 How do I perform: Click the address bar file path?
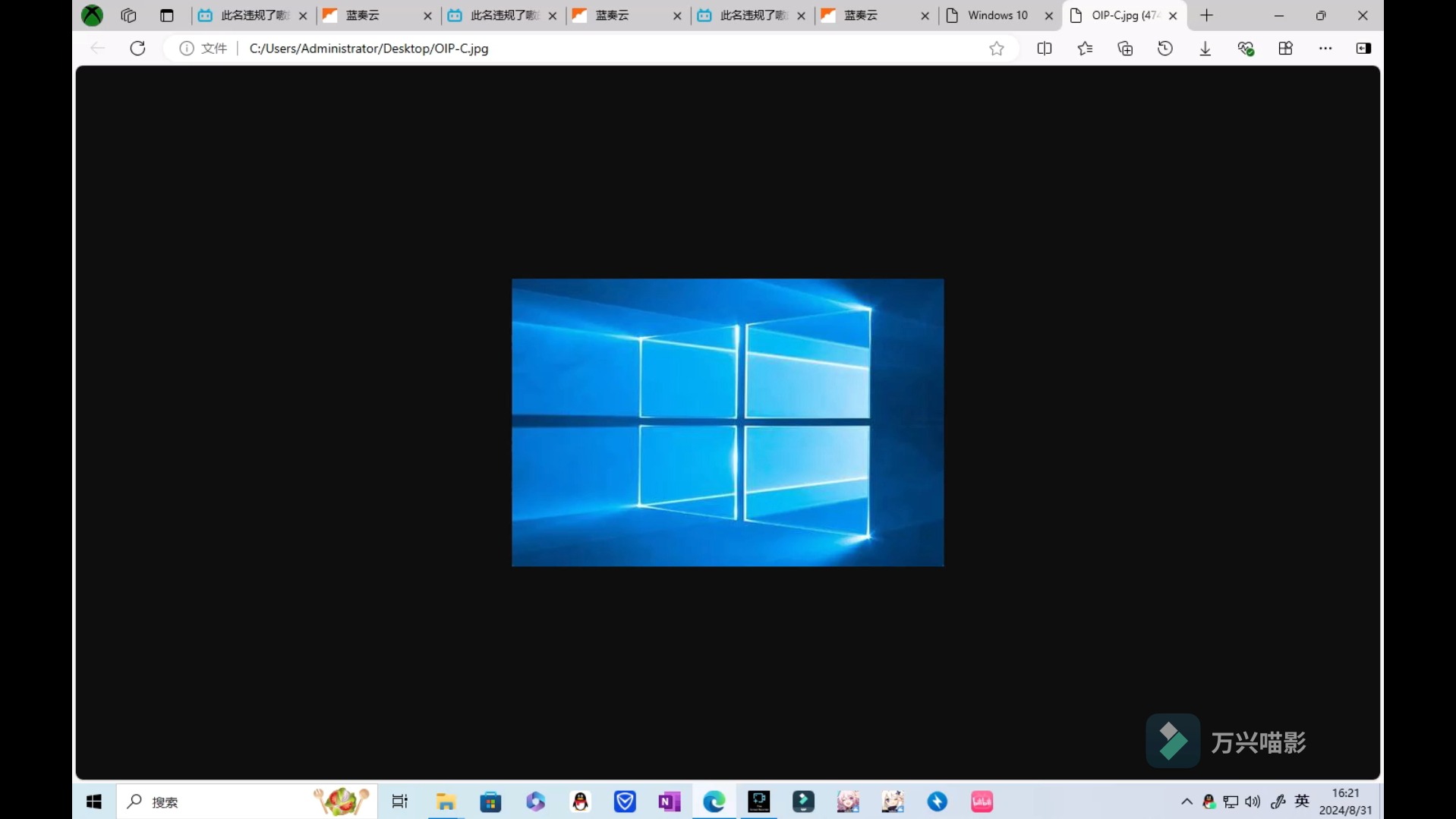pyautogui.click(x=369, y=49)
